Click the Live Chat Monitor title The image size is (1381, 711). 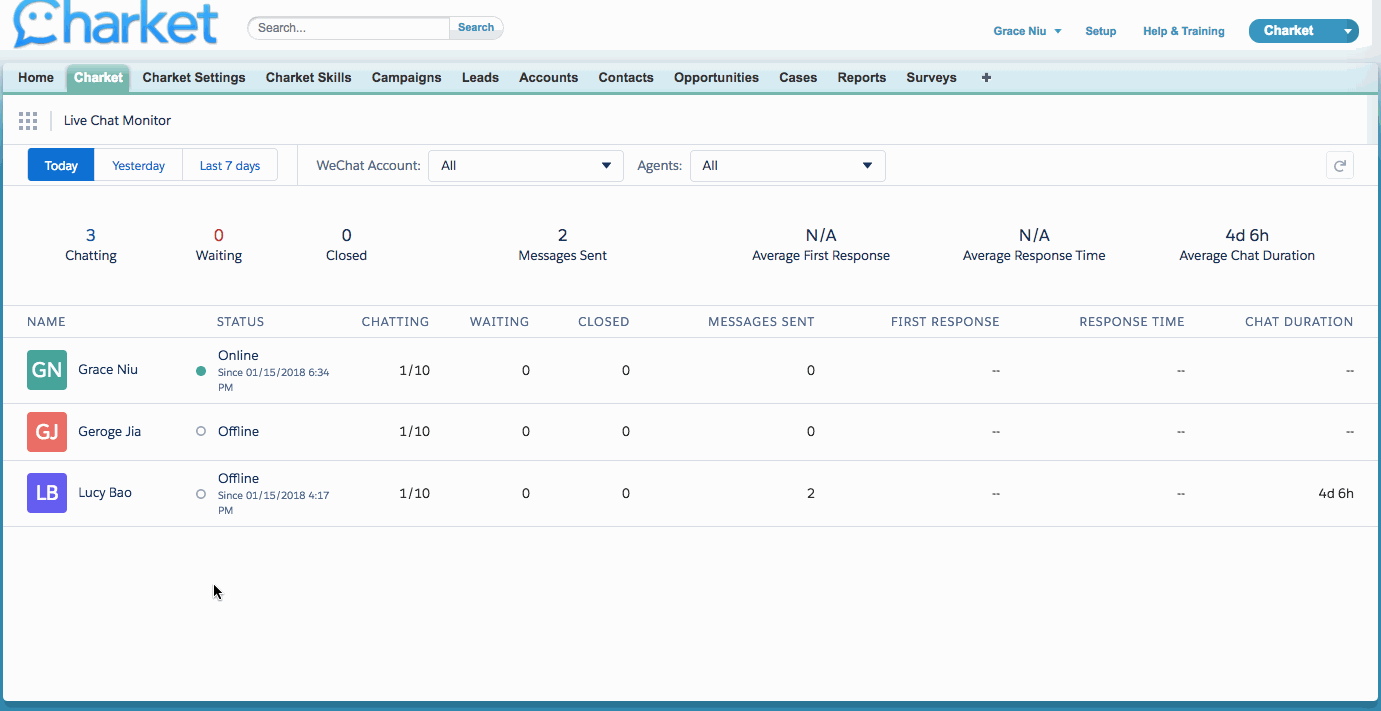[118, 121]
